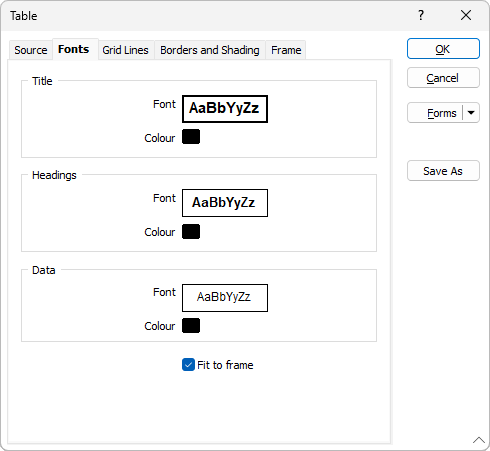The width and height of the screenshot is (490, 451).
Task: Click the Cancel button
Action: click(443, 78)
